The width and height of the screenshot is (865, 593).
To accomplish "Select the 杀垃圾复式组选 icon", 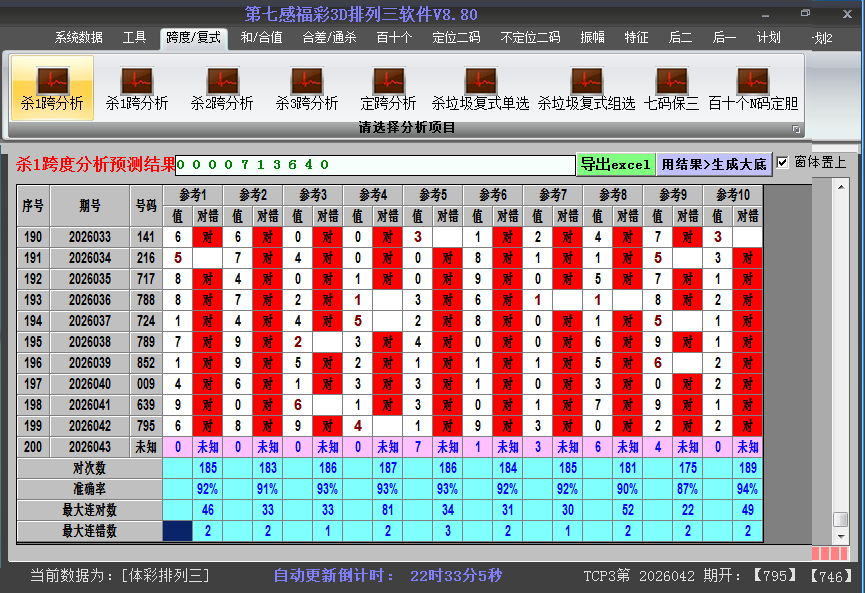I will [x=586, y=87].
